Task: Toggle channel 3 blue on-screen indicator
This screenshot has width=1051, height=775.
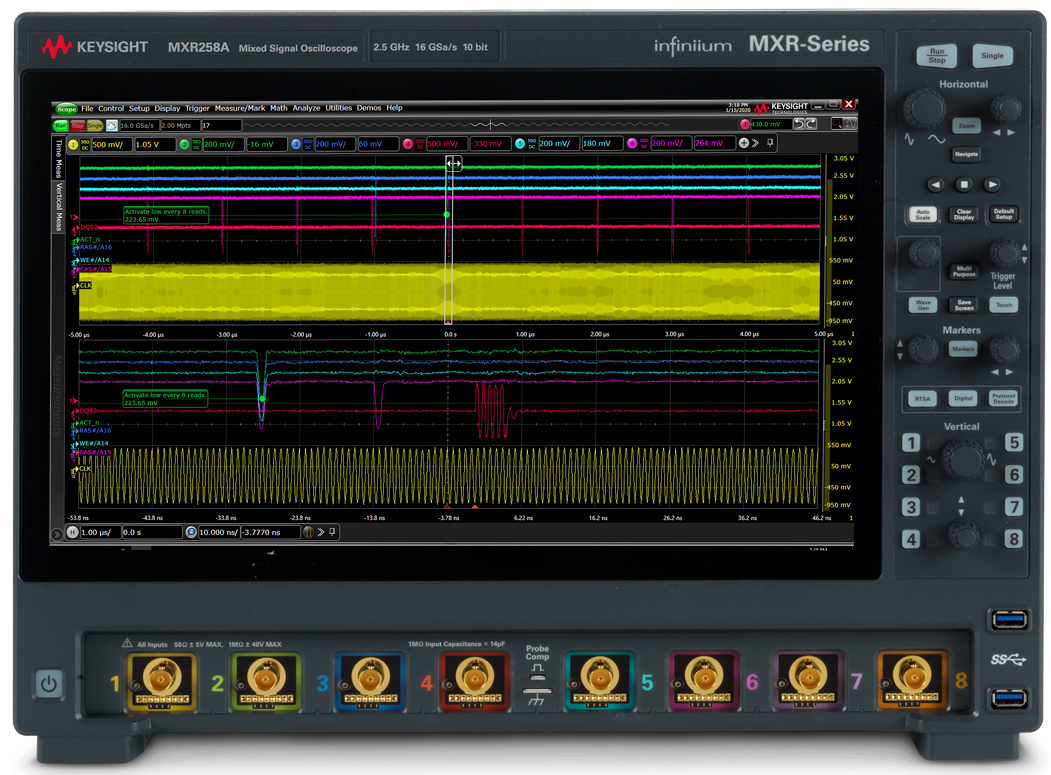Action: [x=296, y=144]
